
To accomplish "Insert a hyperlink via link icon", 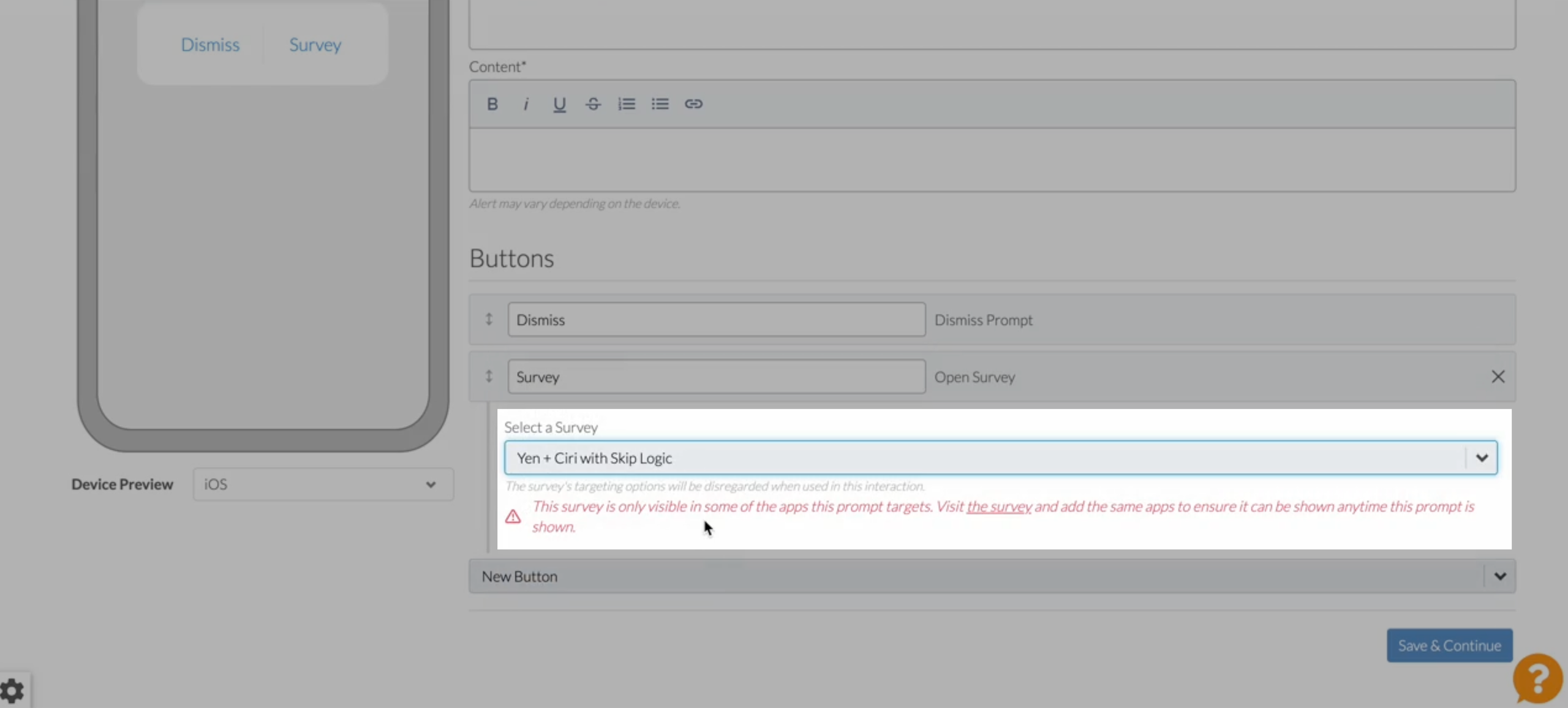I will click(x=693, y=104).
